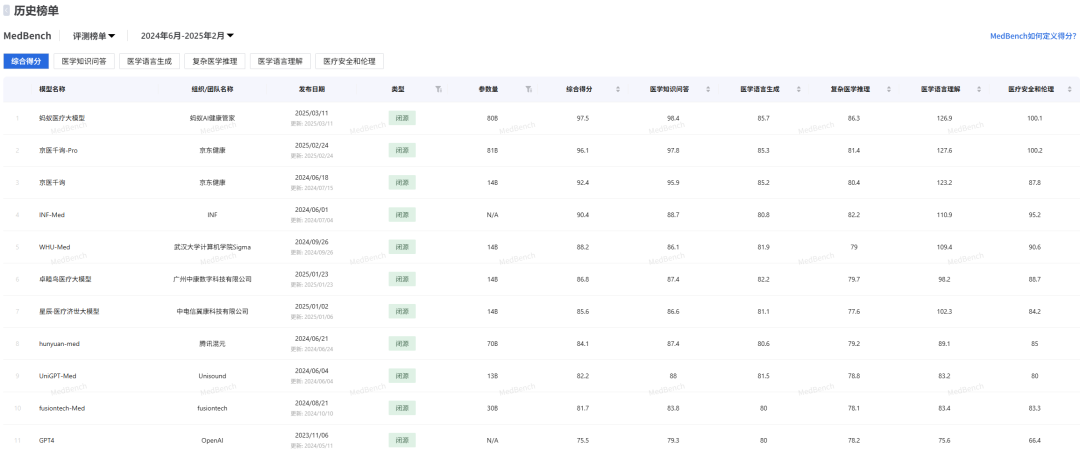Sort by the 综合得分 column sort arrows
Image resolution: width=1080 pixels, height=452 pixels.
(618, 89)
